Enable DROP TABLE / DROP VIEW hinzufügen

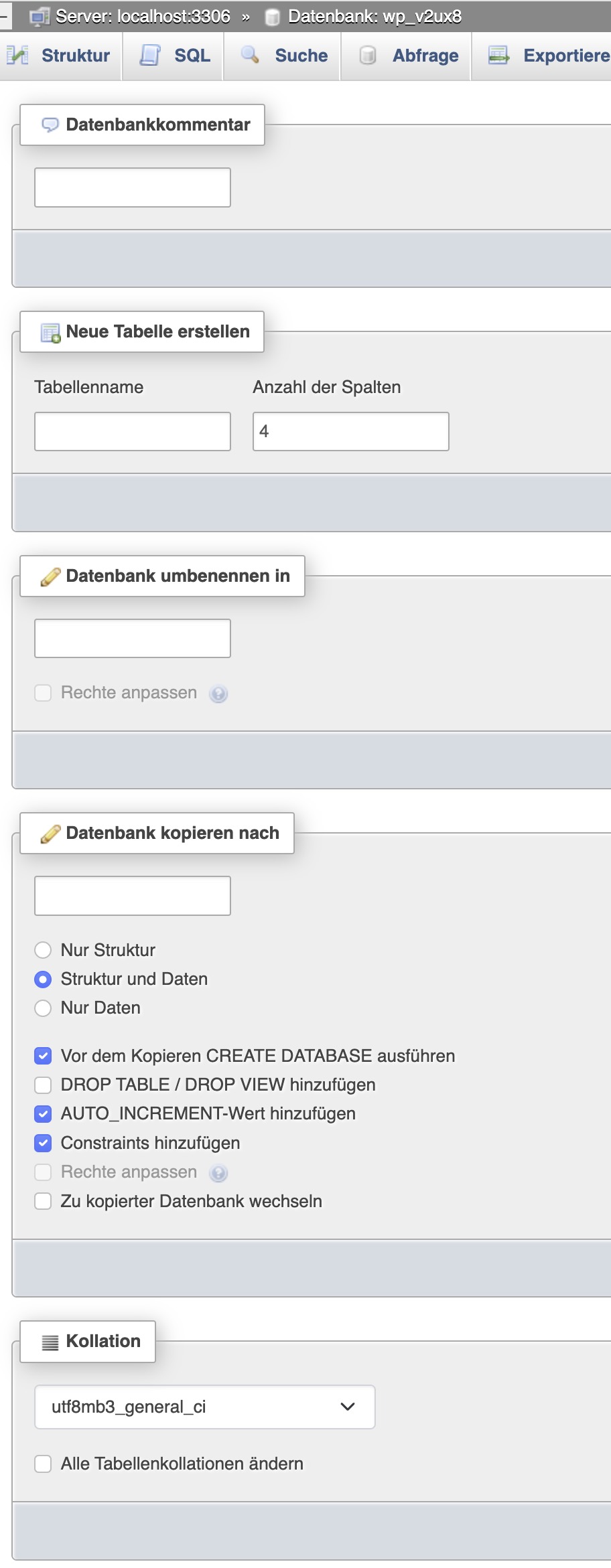(x=43, y=1085)
